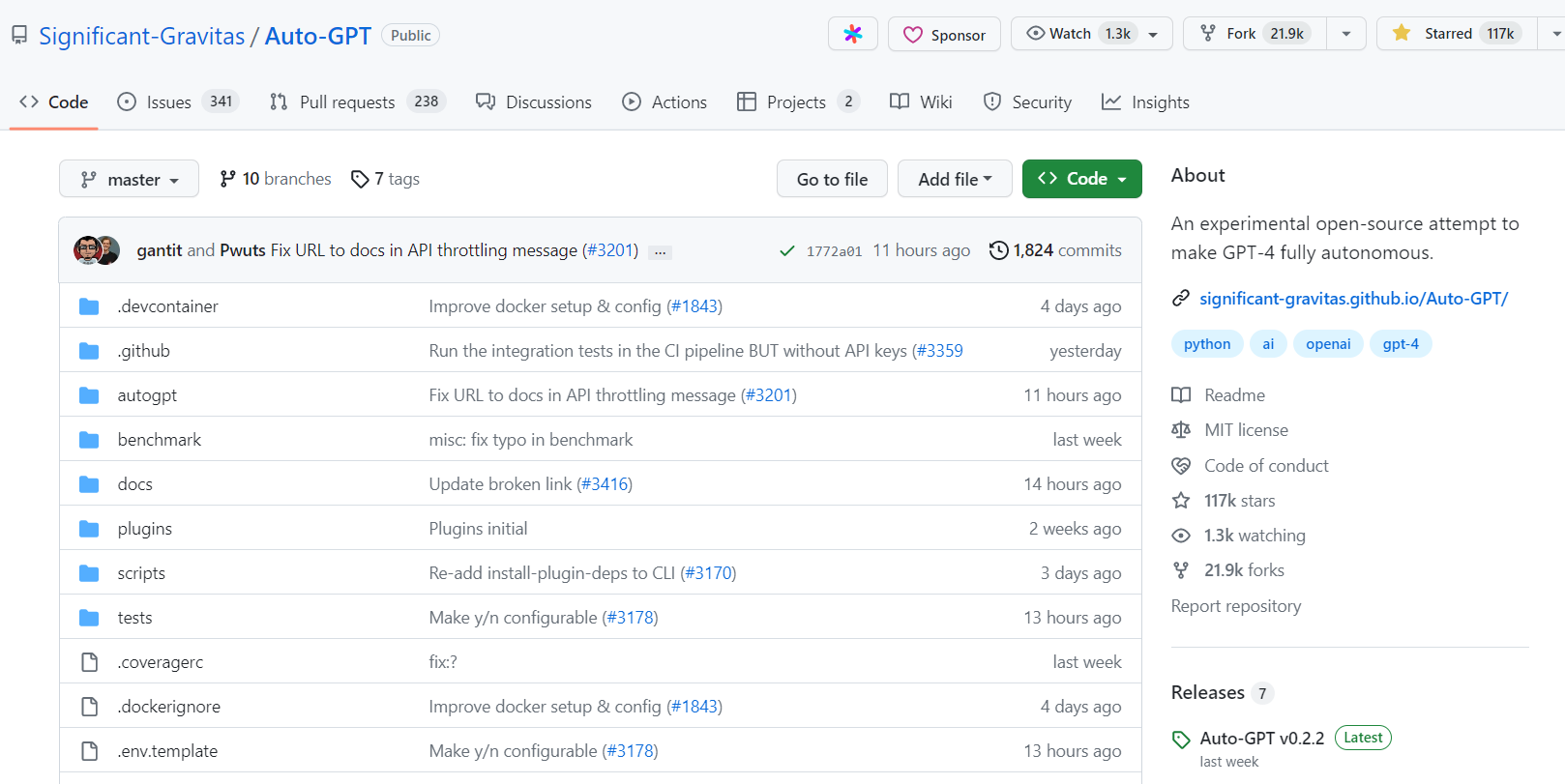Viewport: 1565px width, 784px height.
Task: View the 10 branches link
Action: [x=276, y=179]
